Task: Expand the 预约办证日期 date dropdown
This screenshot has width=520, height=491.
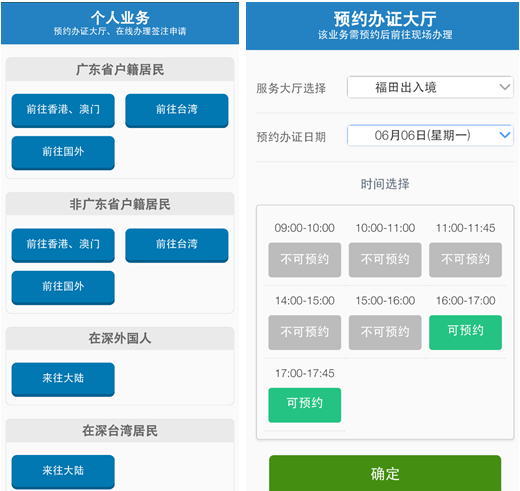Action: click(430, 135)
